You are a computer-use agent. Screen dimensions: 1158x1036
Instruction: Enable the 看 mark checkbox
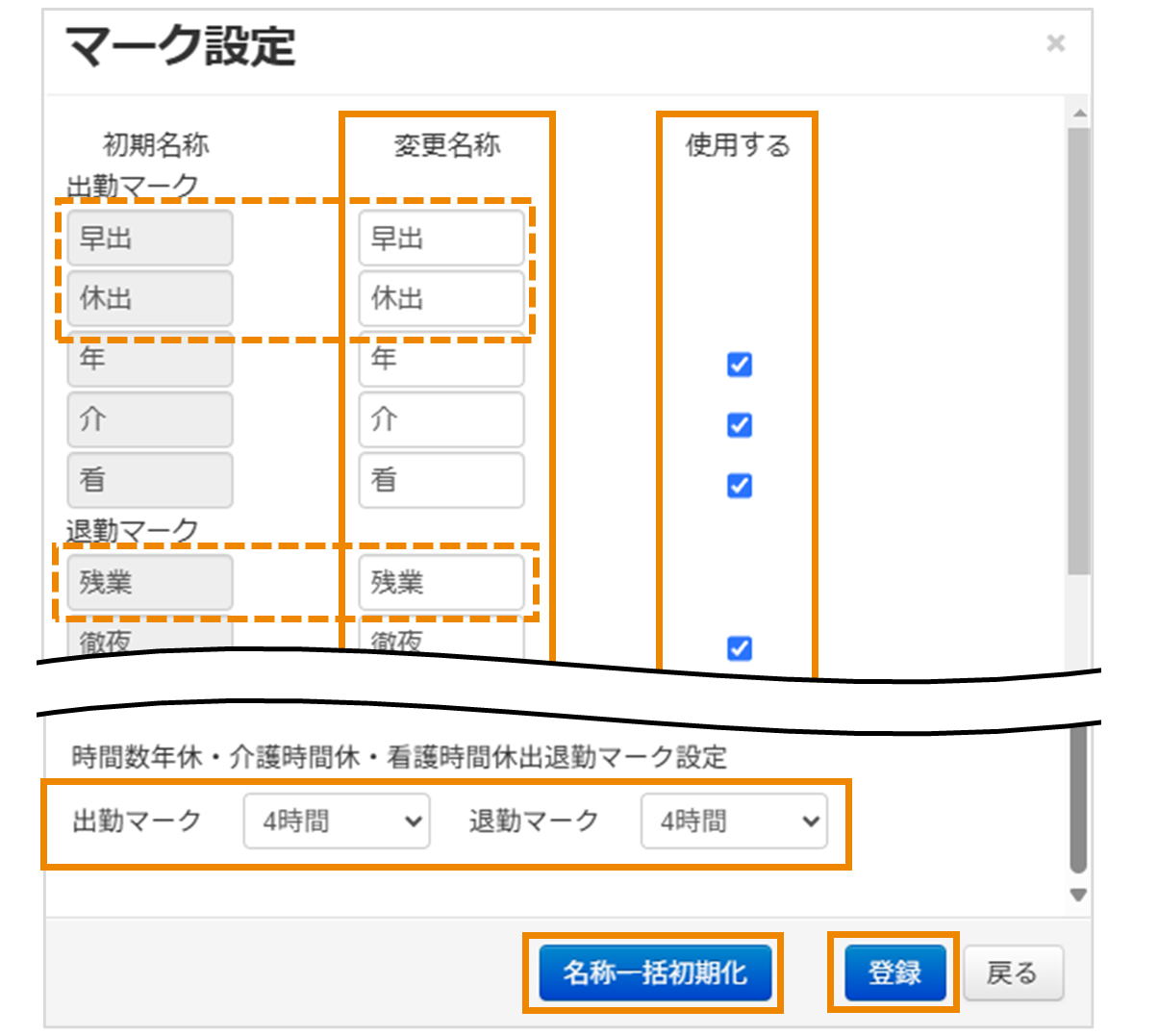click(738, 486)
